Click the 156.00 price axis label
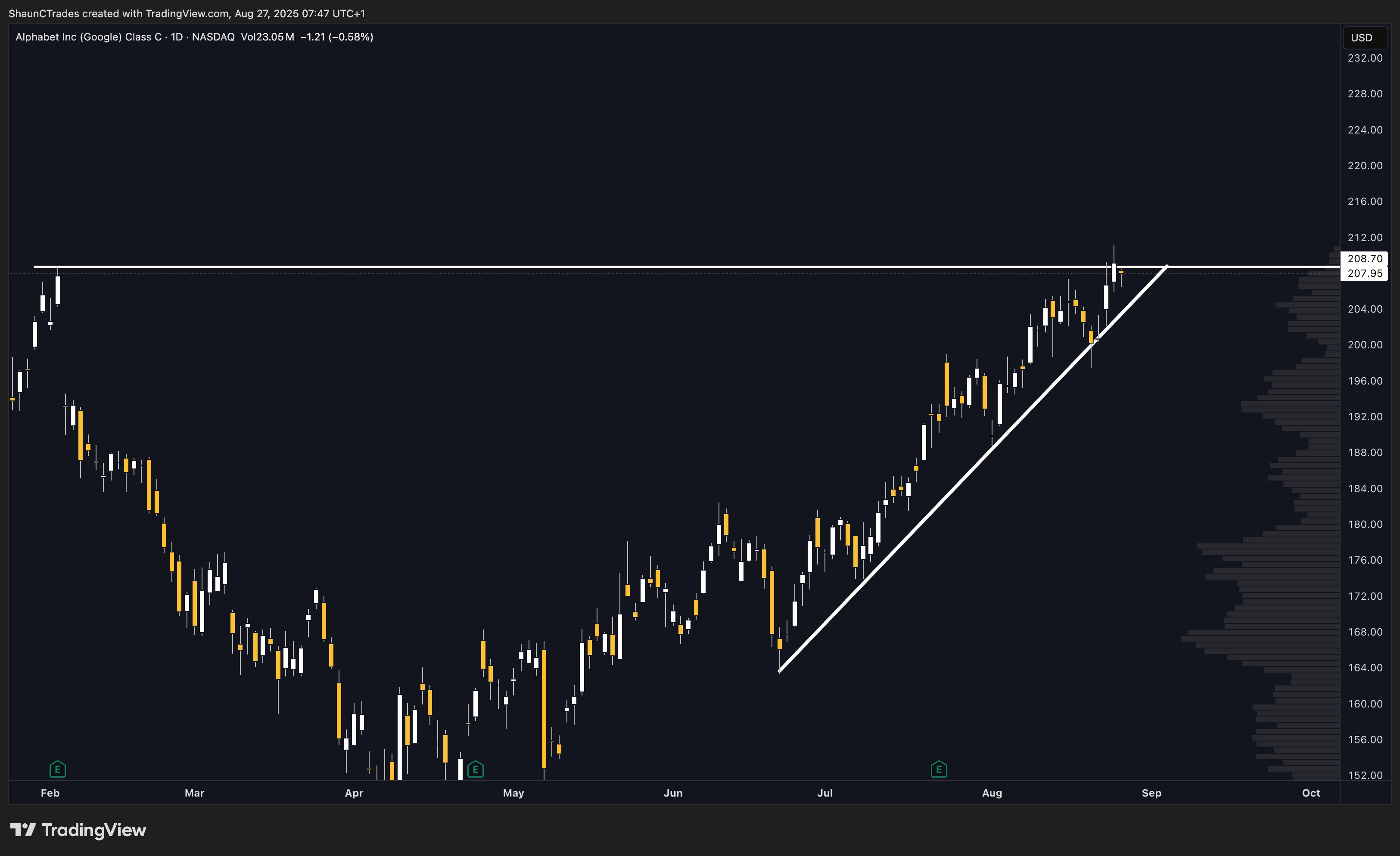Screen dimensions: 1400x856 pyautogui.click(x=1366, y=740)
